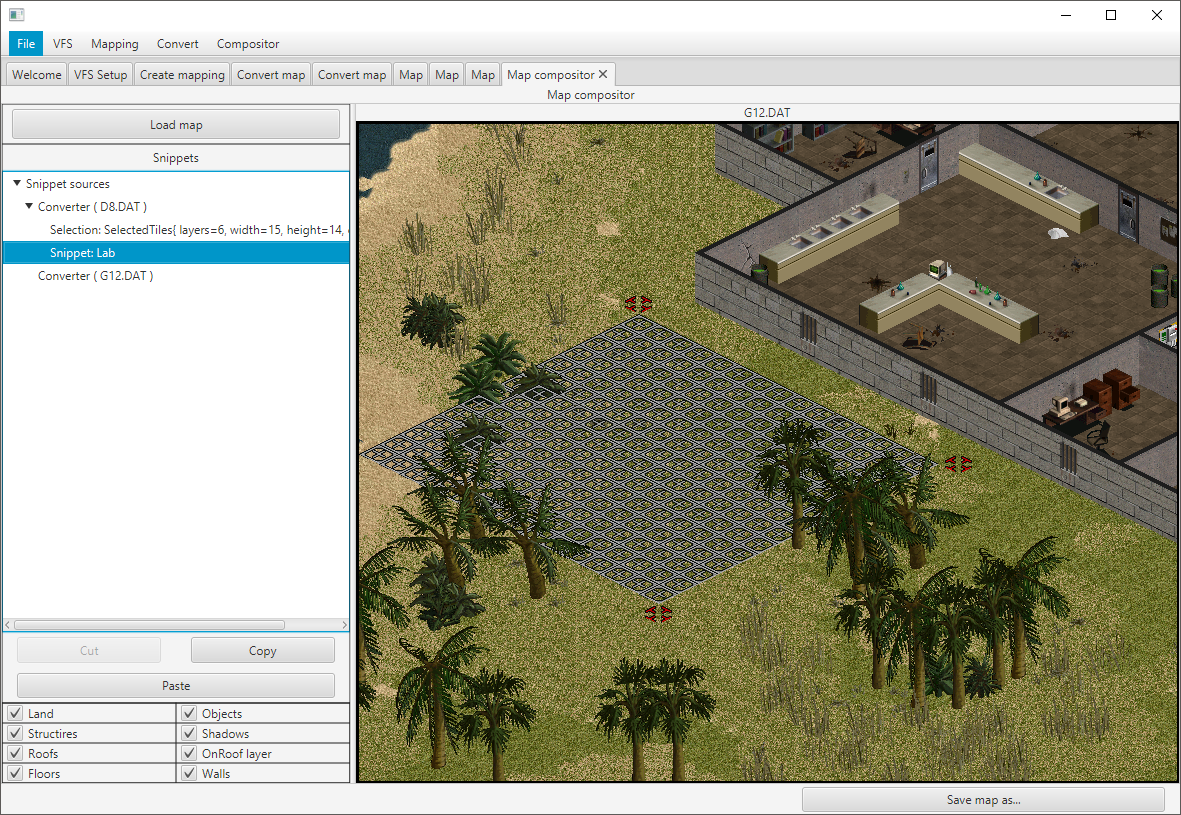
Task: Click the Load map button
Action: (176, 125)
